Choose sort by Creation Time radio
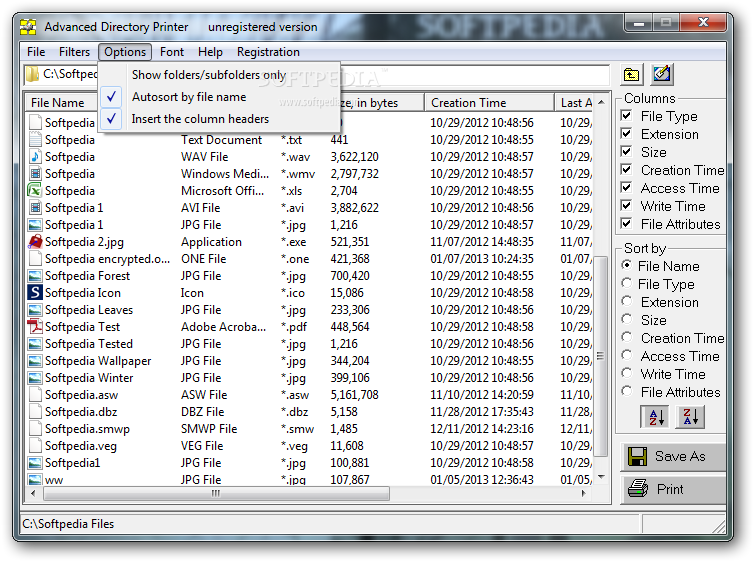This screenshot has width=754, height=562. 627,337
